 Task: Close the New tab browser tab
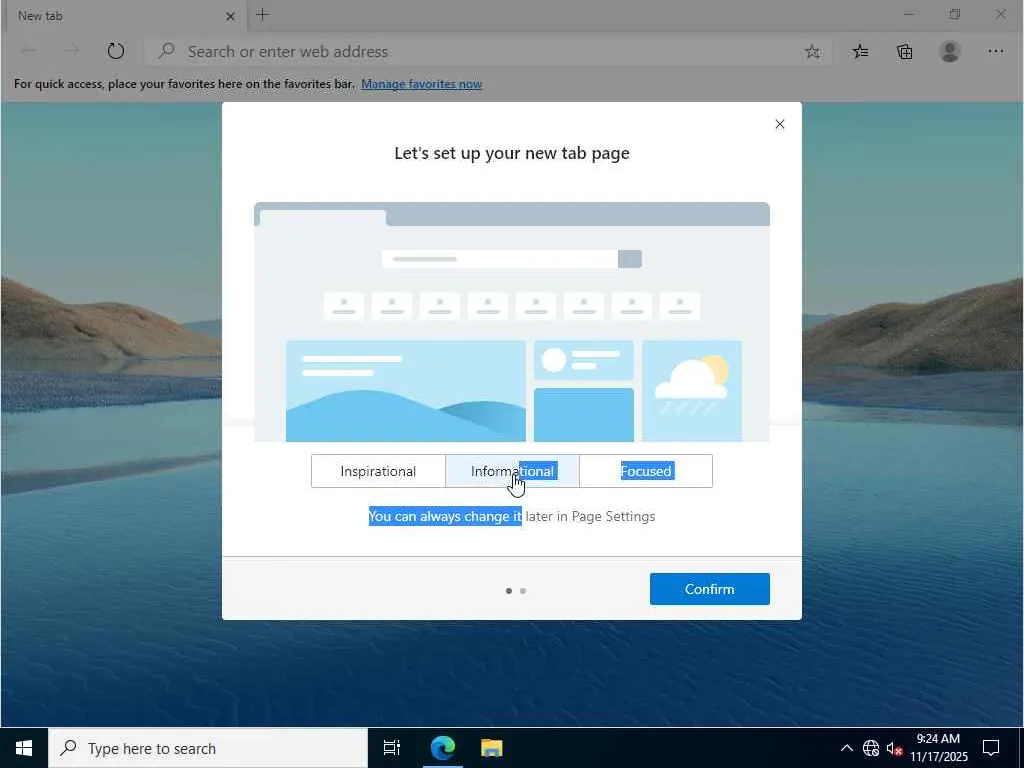(230, 16)
